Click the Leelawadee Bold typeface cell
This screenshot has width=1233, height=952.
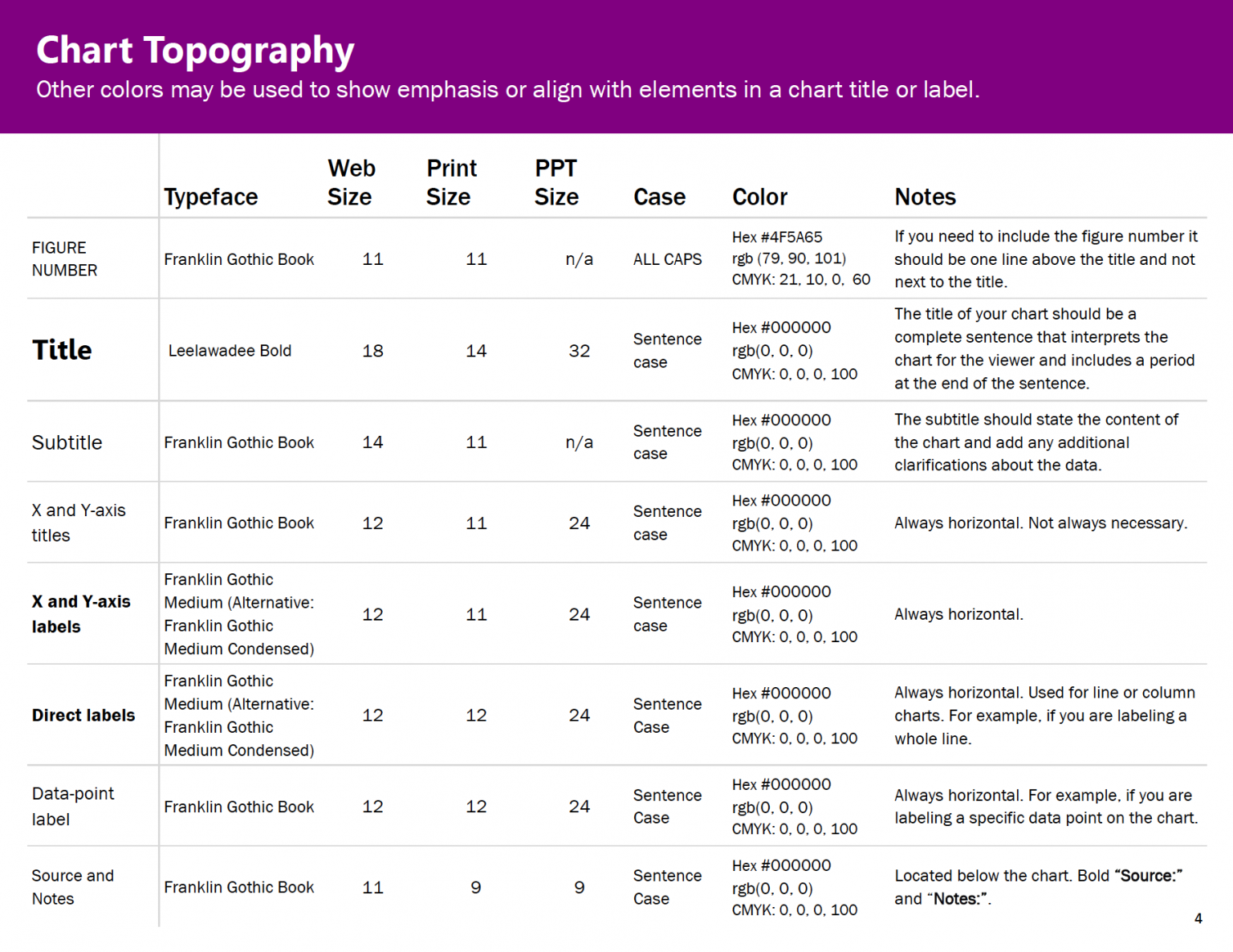click(230, 351)
